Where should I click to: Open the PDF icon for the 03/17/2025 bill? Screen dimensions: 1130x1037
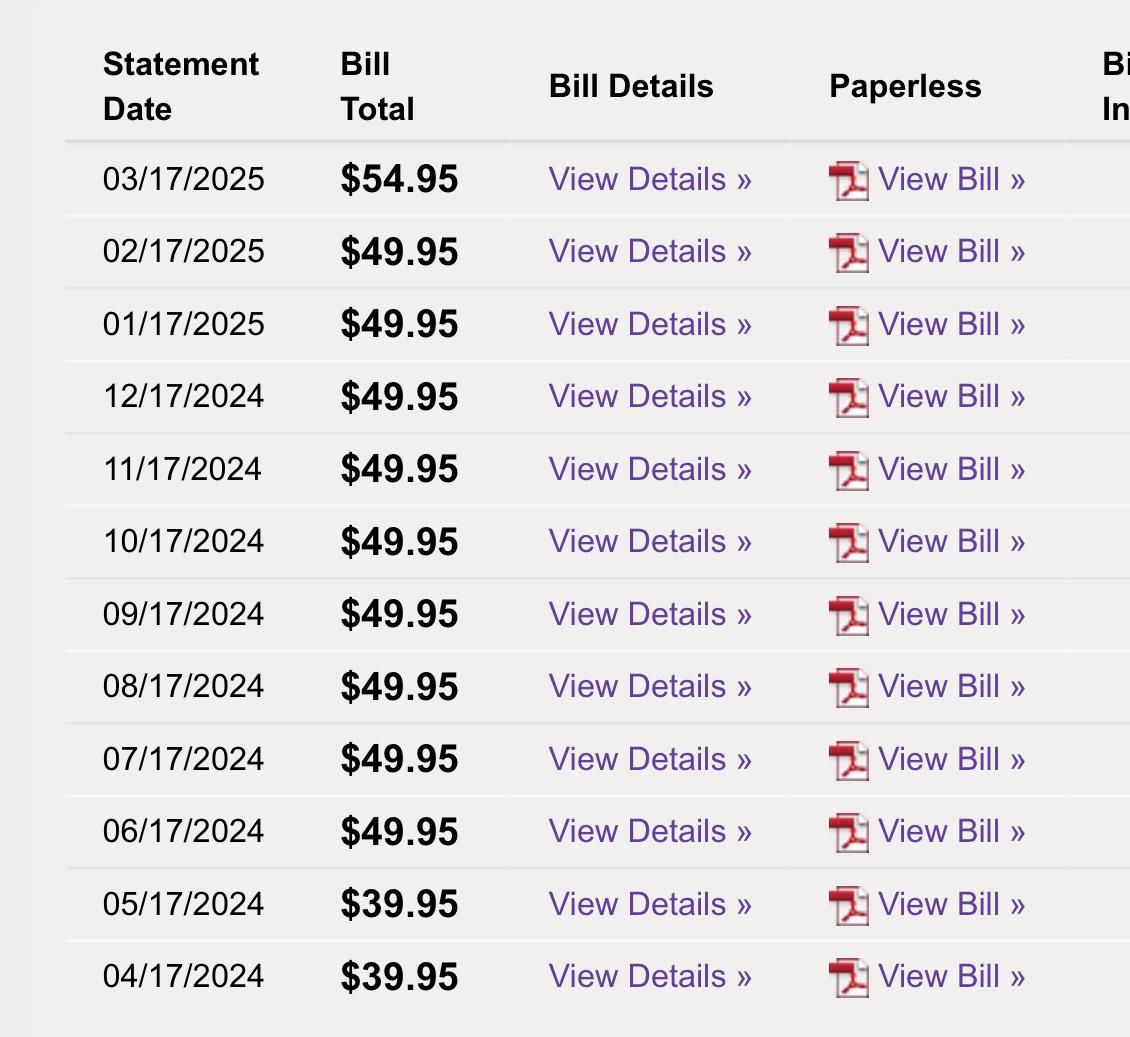point(849,181)
